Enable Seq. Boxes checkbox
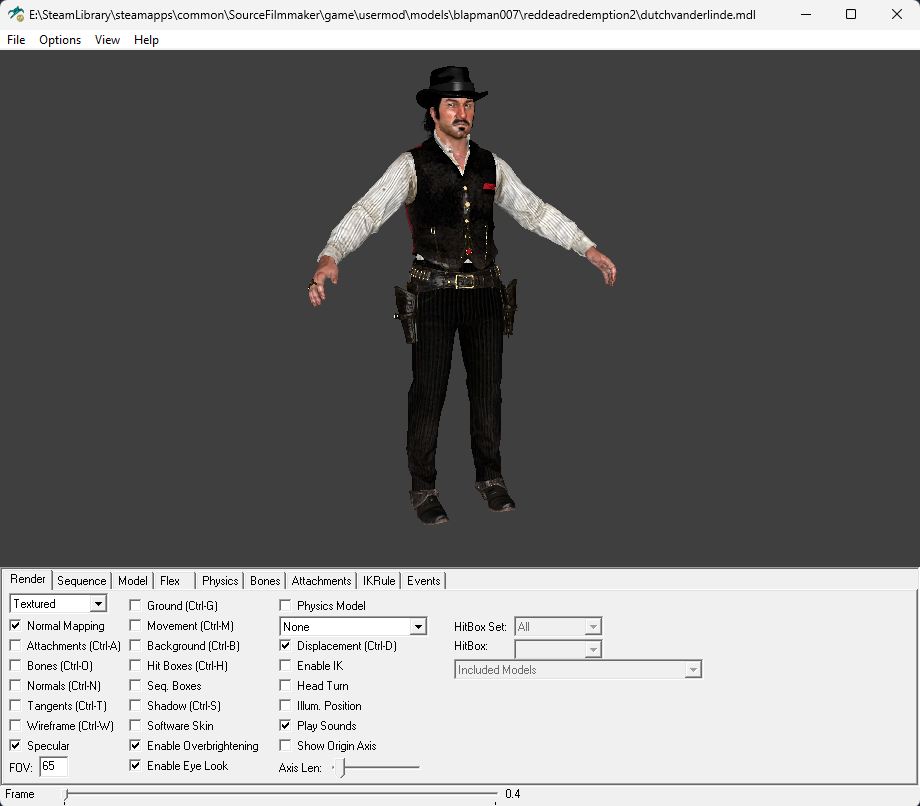This screenshot has height=806, width=920. coord(135,686)
